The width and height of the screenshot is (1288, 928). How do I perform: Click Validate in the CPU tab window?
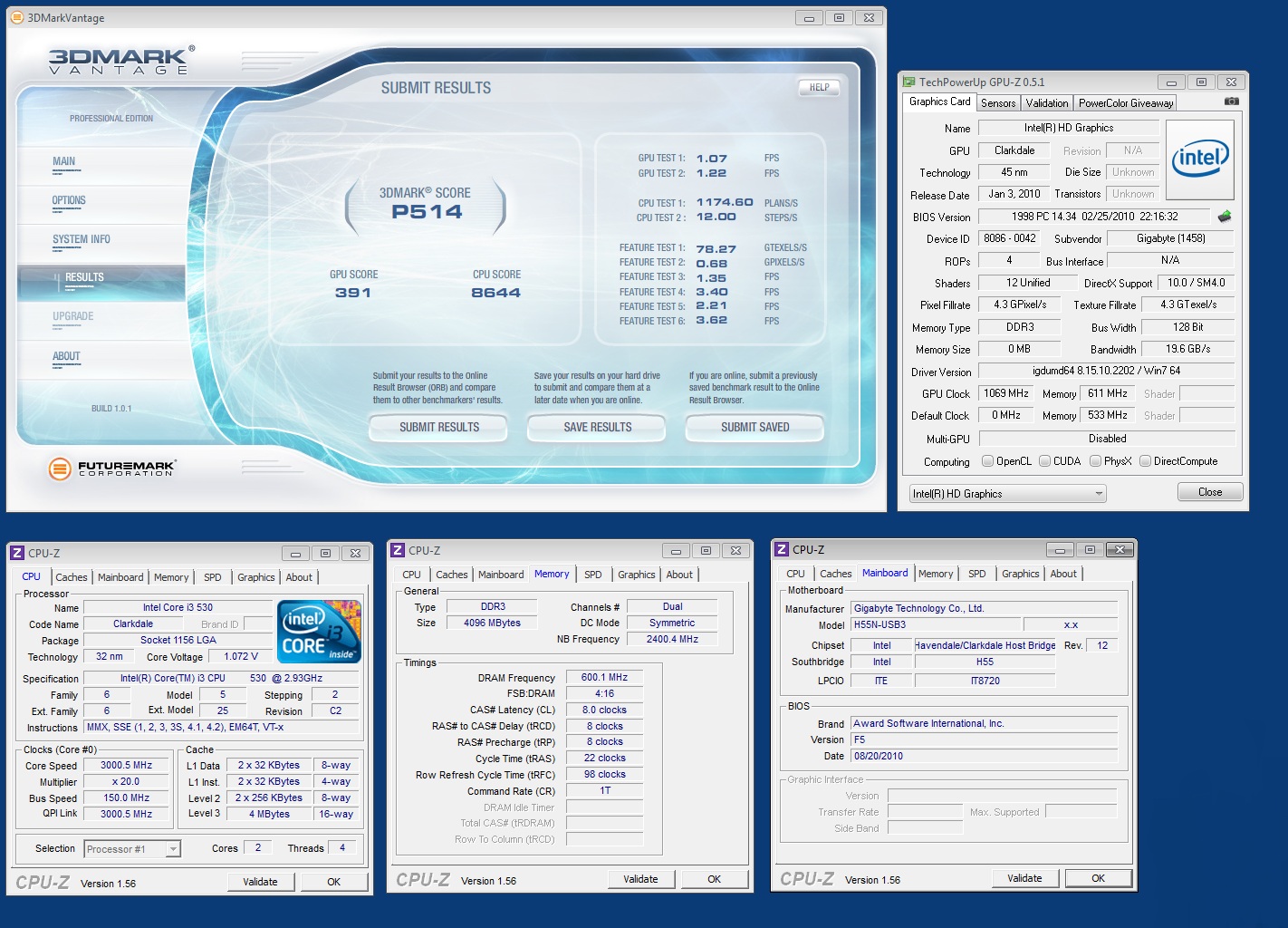pos(260,882)
